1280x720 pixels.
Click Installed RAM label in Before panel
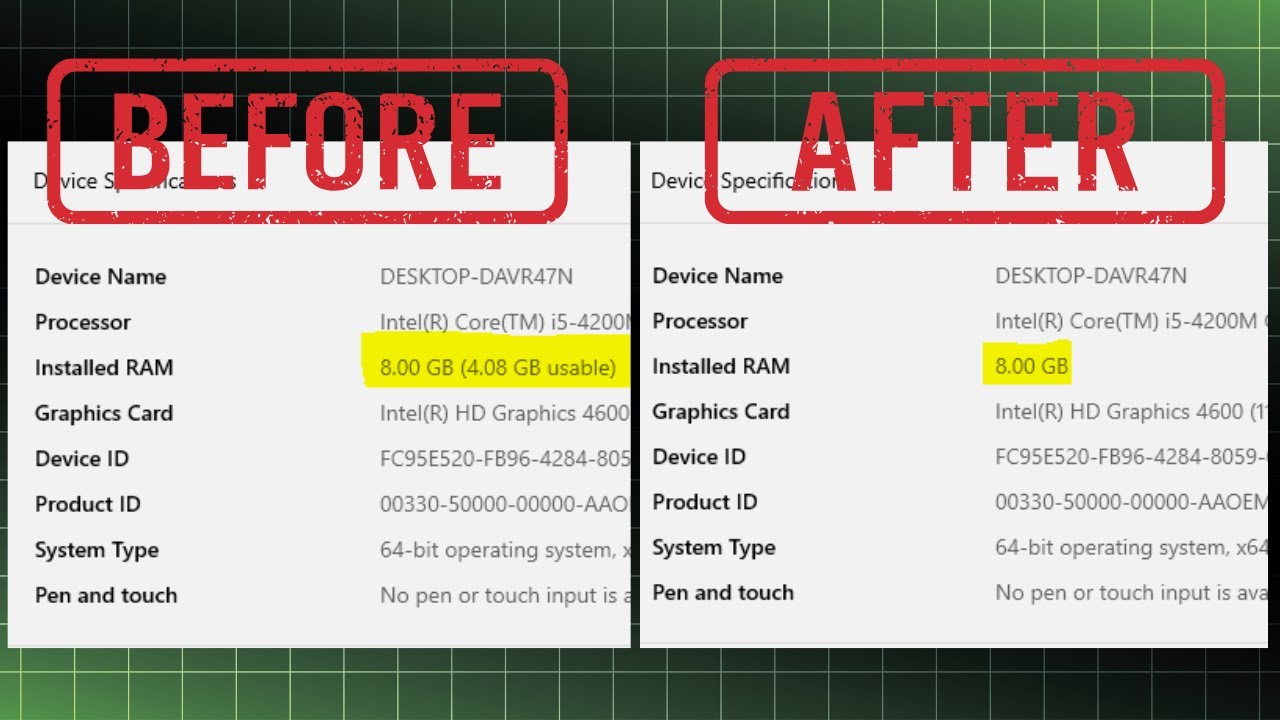pyautogui.click(x=104, y=368)
